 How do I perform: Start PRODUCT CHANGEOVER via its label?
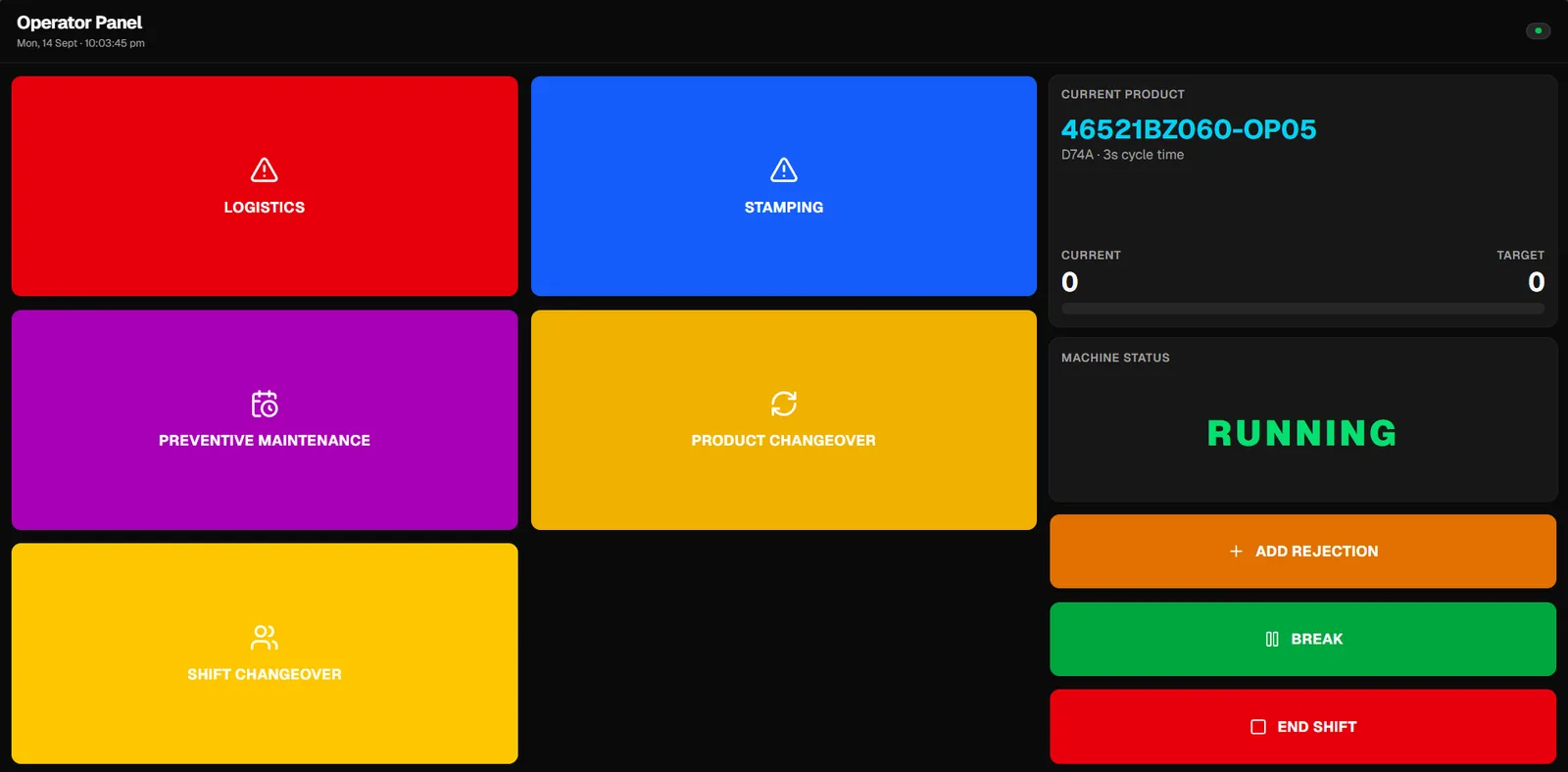[x=783, y=441]
